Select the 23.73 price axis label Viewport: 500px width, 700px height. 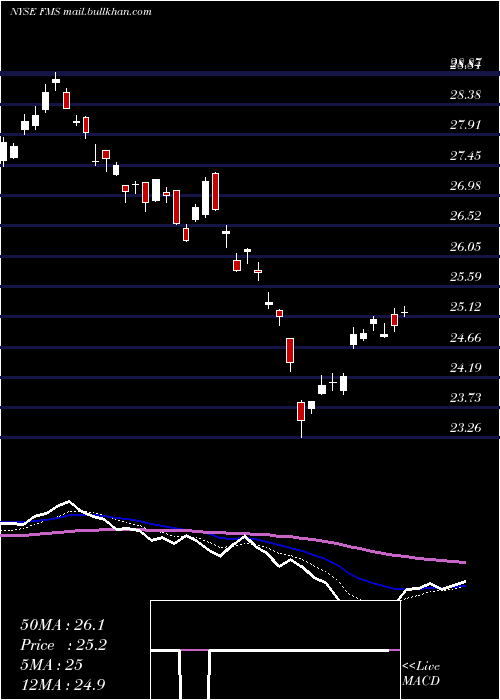tap(466, 398)
